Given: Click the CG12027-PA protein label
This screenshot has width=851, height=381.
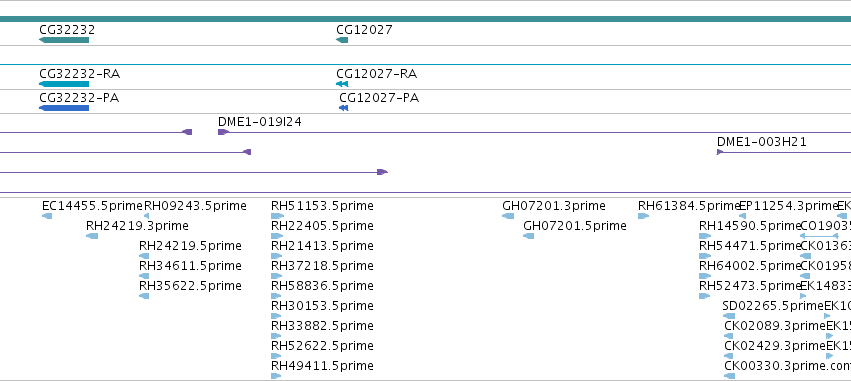Looking at the screenshot, I should pos(379,98).
